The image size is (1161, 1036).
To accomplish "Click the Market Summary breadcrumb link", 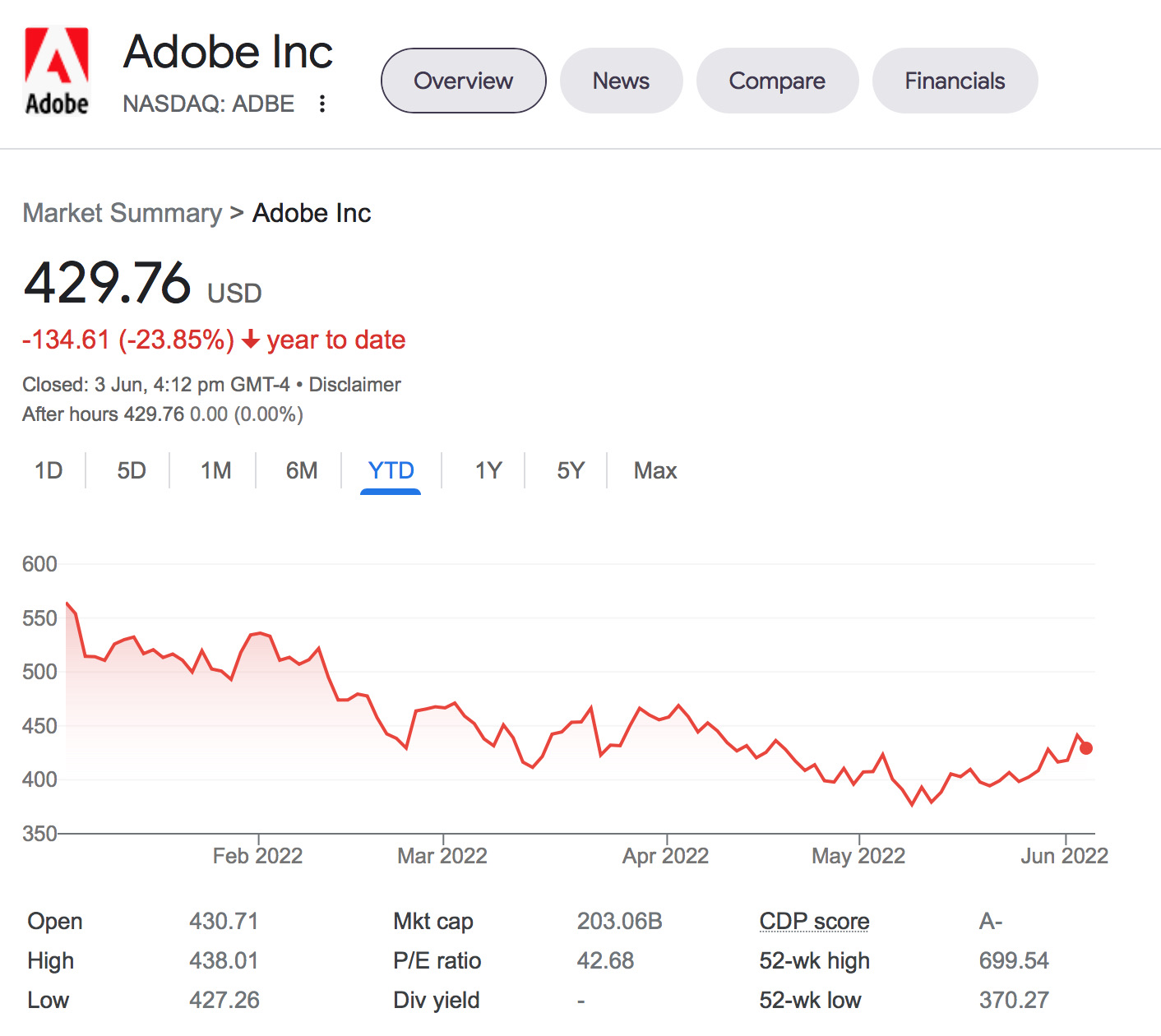I will [x=122, y=213].
